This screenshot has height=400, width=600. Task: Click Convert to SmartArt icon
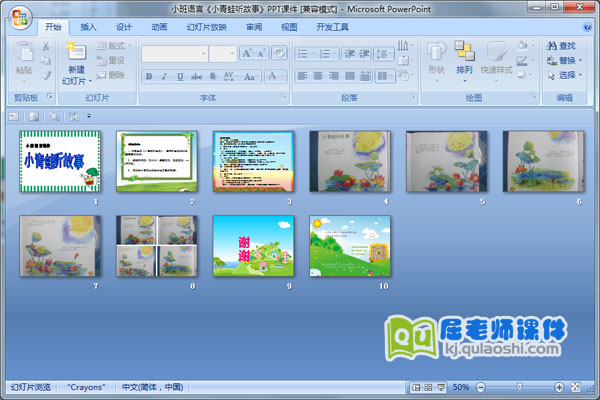tap(404, 75)
